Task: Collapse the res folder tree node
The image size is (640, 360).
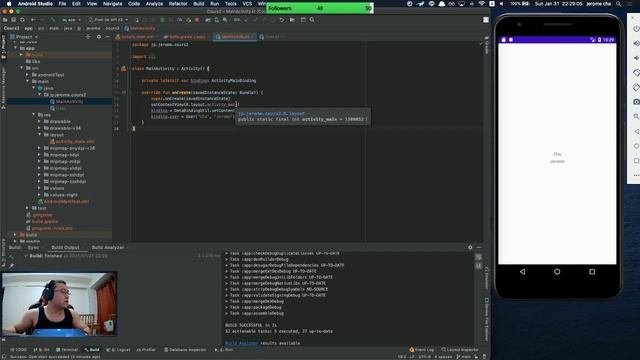Action: point(33,115)
